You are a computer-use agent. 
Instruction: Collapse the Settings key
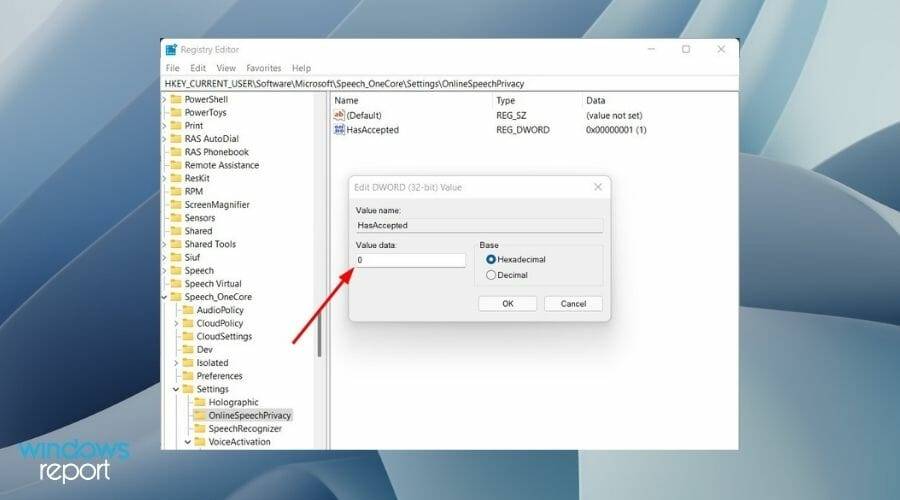(x=176, y=389)
